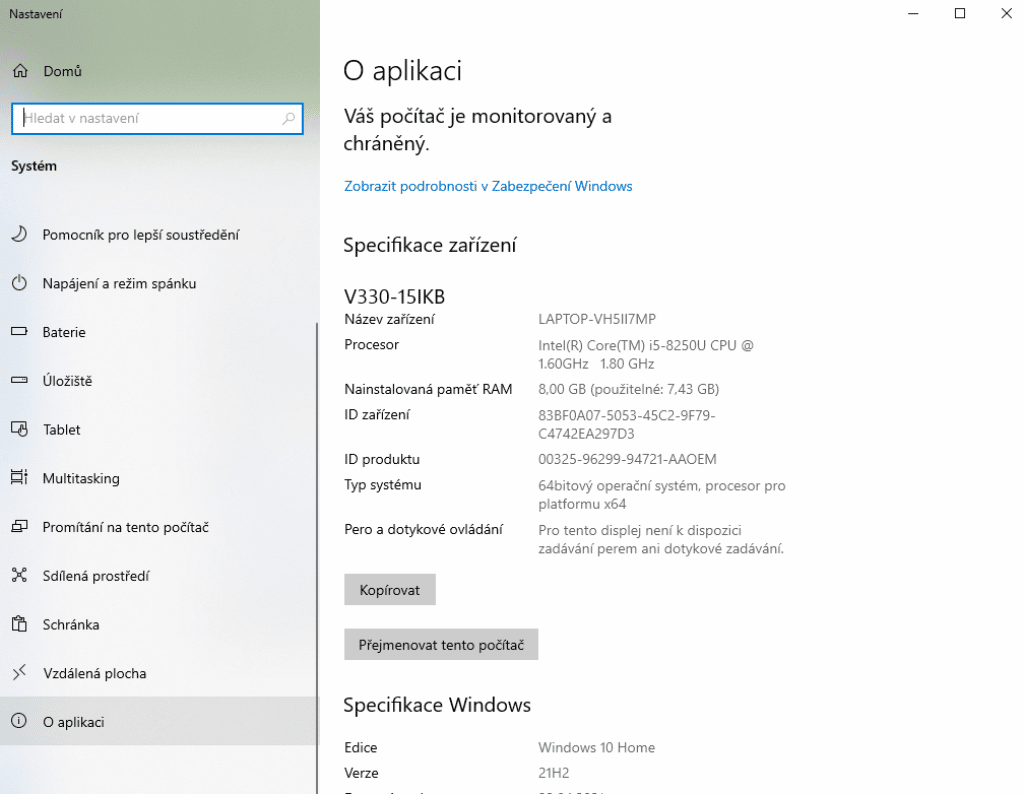
Task: Select the Multitasking icon
Action: click(x=20, y=478)
